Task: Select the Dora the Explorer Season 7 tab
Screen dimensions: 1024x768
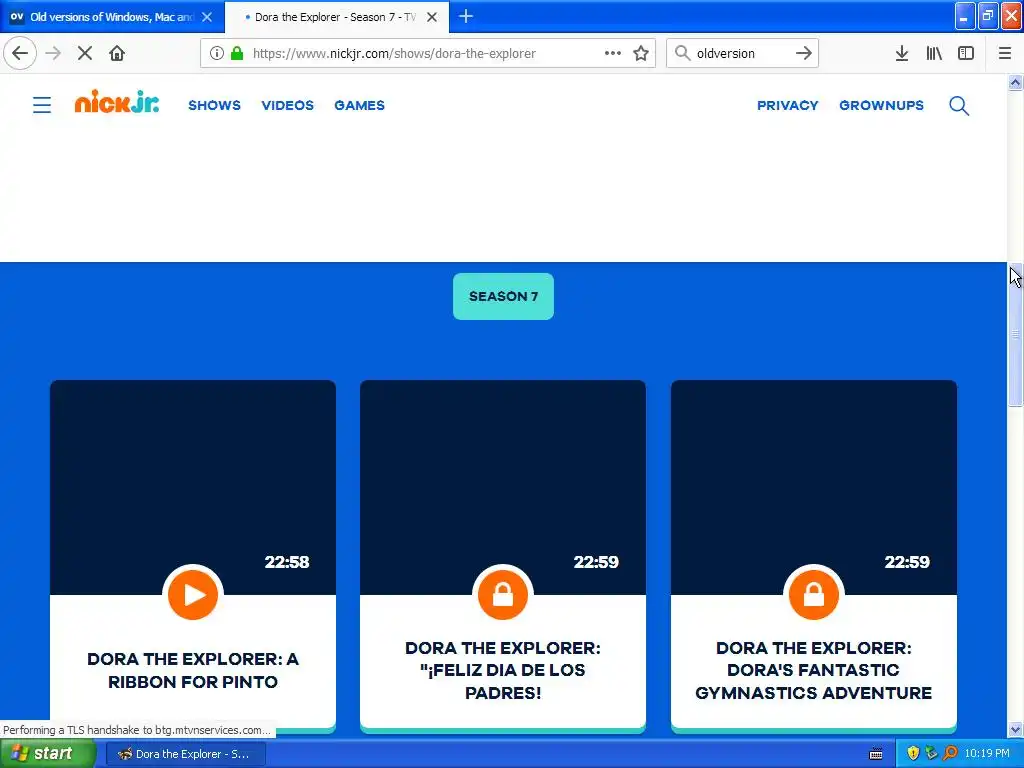Action: click(337, 17)
